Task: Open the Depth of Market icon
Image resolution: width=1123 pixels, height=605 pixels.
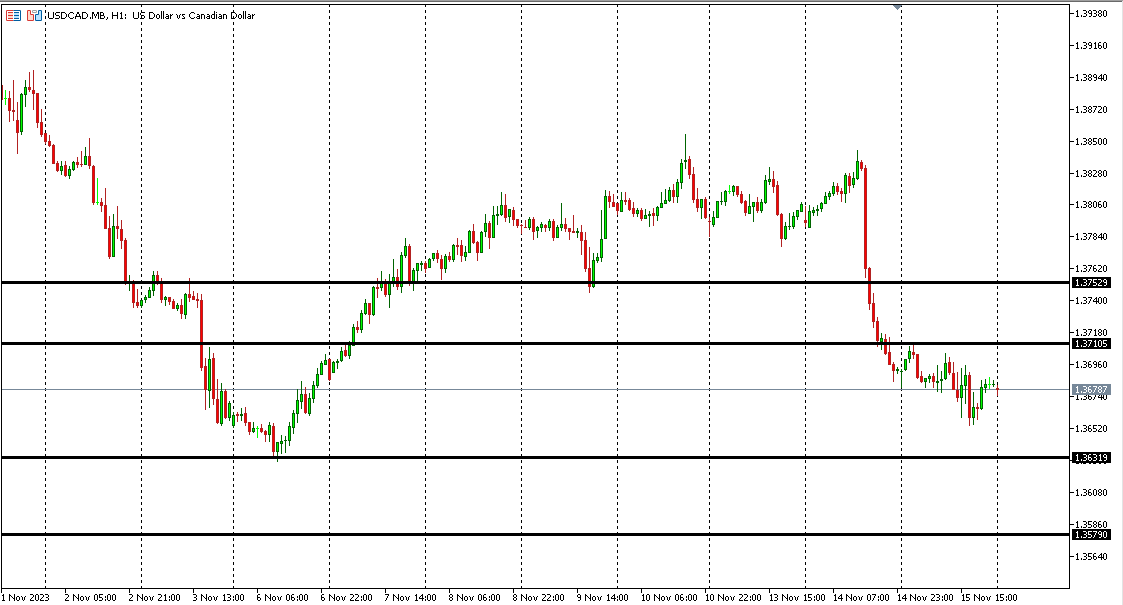Action: pyautogui.click(x=34, y=15)
